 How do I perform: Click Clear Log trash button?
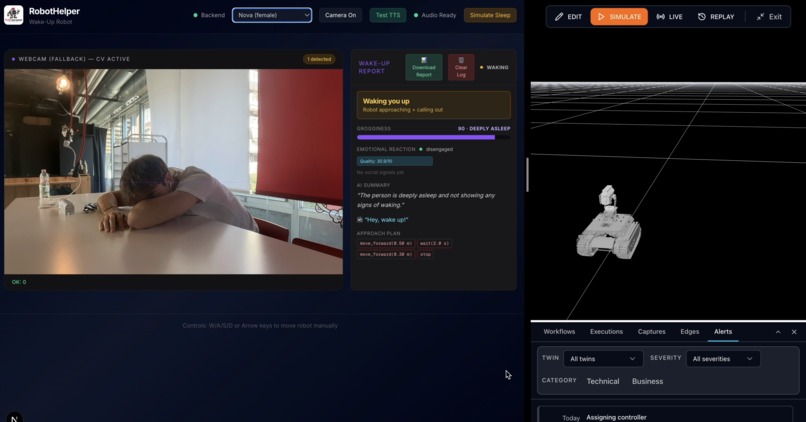click(x=461, y=67)
